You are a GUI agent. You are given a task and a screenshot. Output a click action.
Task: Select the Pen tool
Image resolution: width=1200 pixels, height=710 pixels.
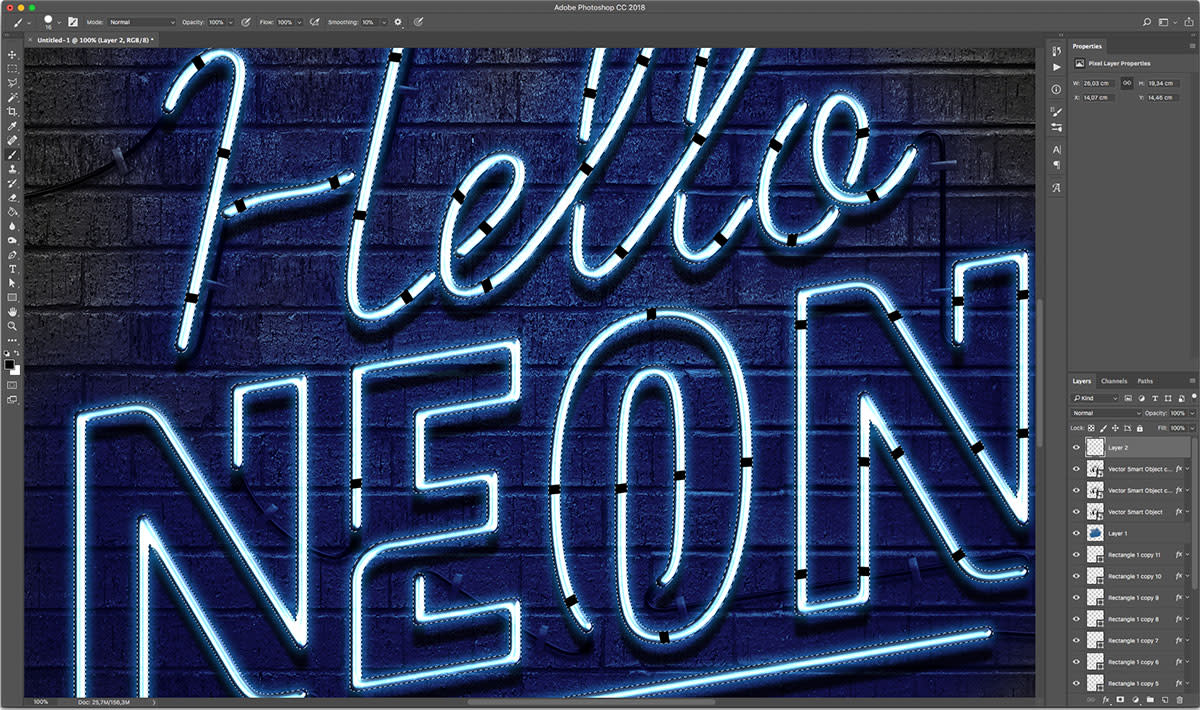(x=12, y=255)
